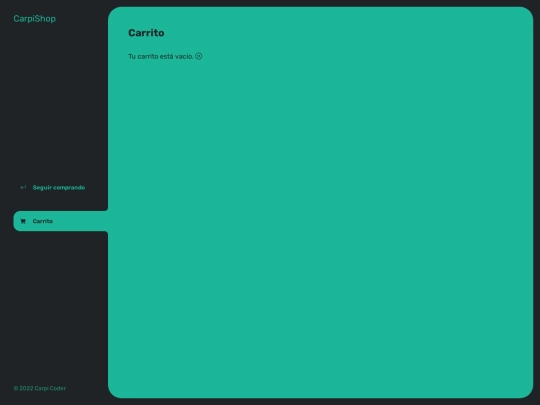The height and width of the screenshot is (405, 540).
Task: Select the Carrito sidebar item
Action: (x=61, y=221)
